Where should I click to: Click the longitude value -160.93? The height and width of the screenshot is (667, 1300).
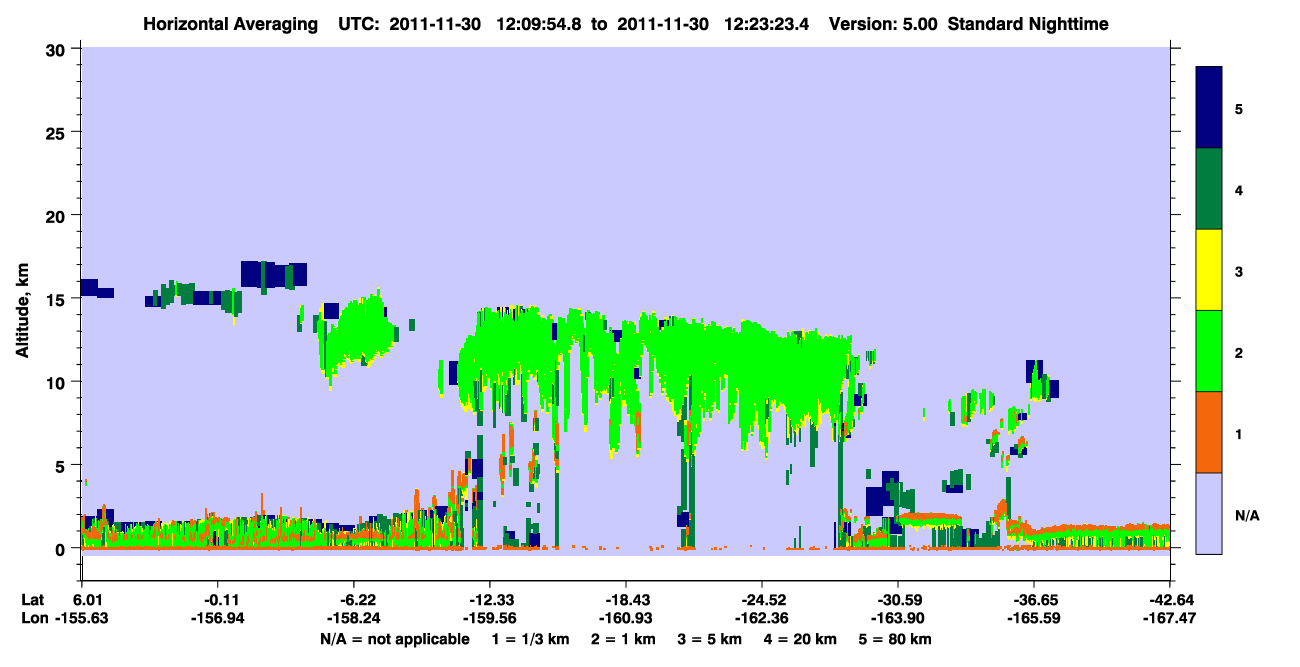tap(625, 618)
